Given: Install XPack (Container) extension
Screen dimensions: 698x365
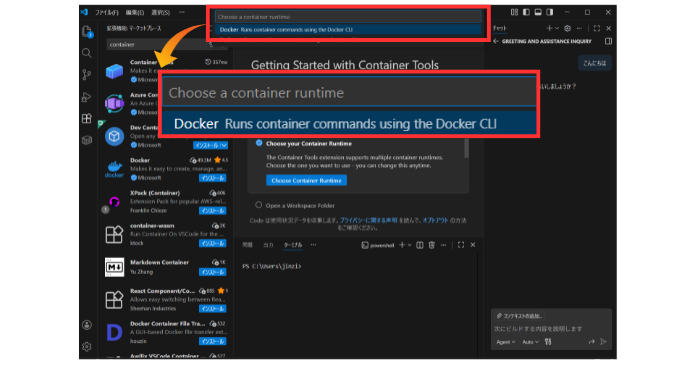Looking at the screenshot, I should tap(213, 211).
